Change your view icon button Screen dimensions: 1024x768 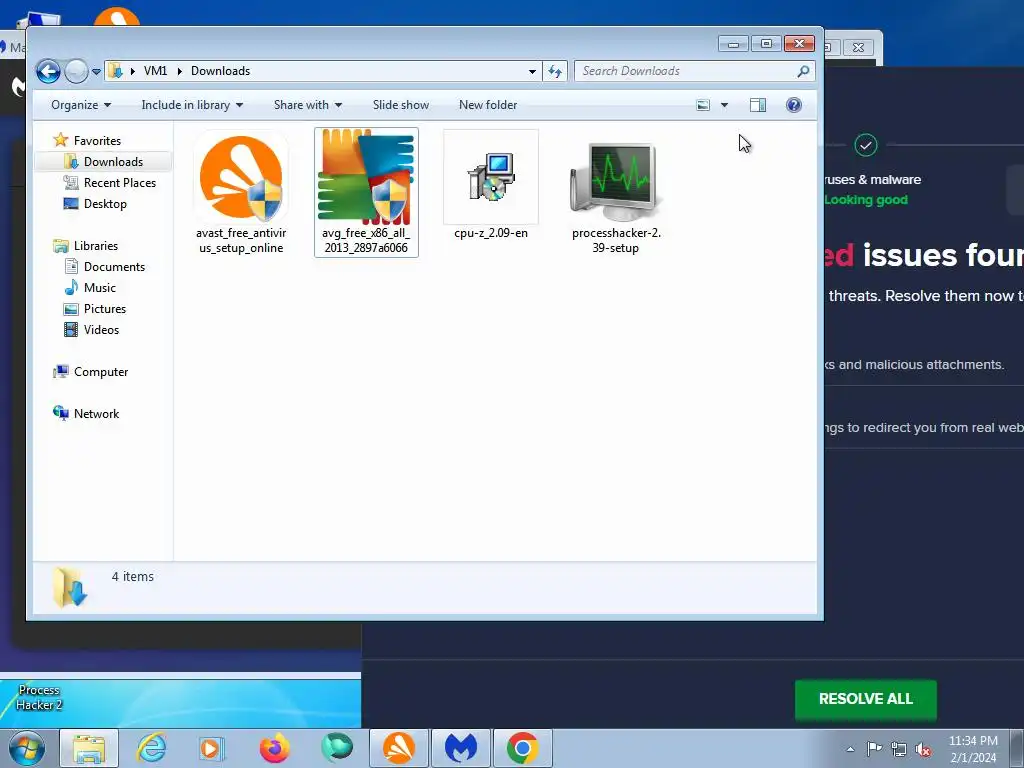click(703, 105)
